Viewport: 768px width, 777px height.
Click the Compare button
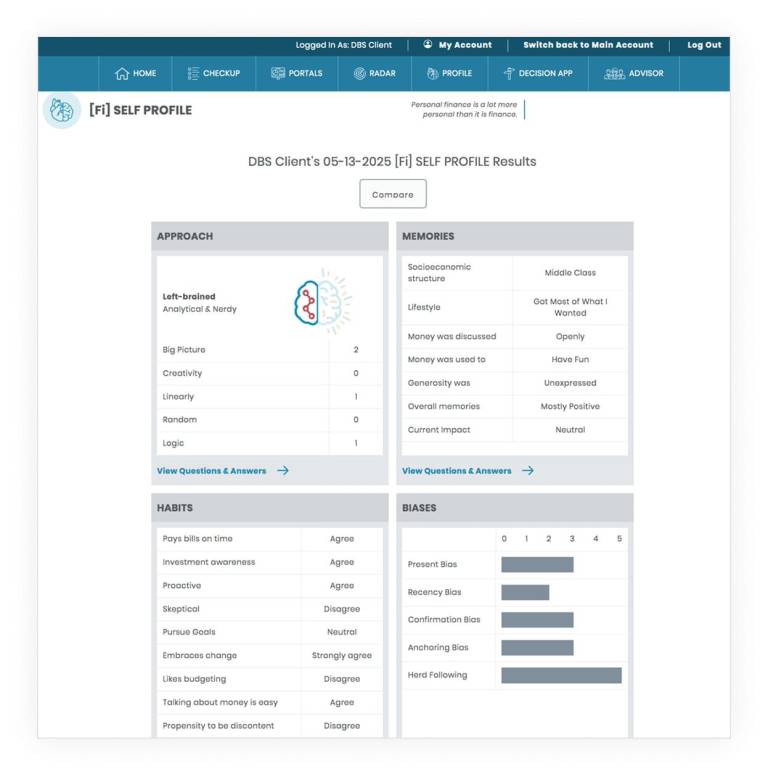[393, 194]
